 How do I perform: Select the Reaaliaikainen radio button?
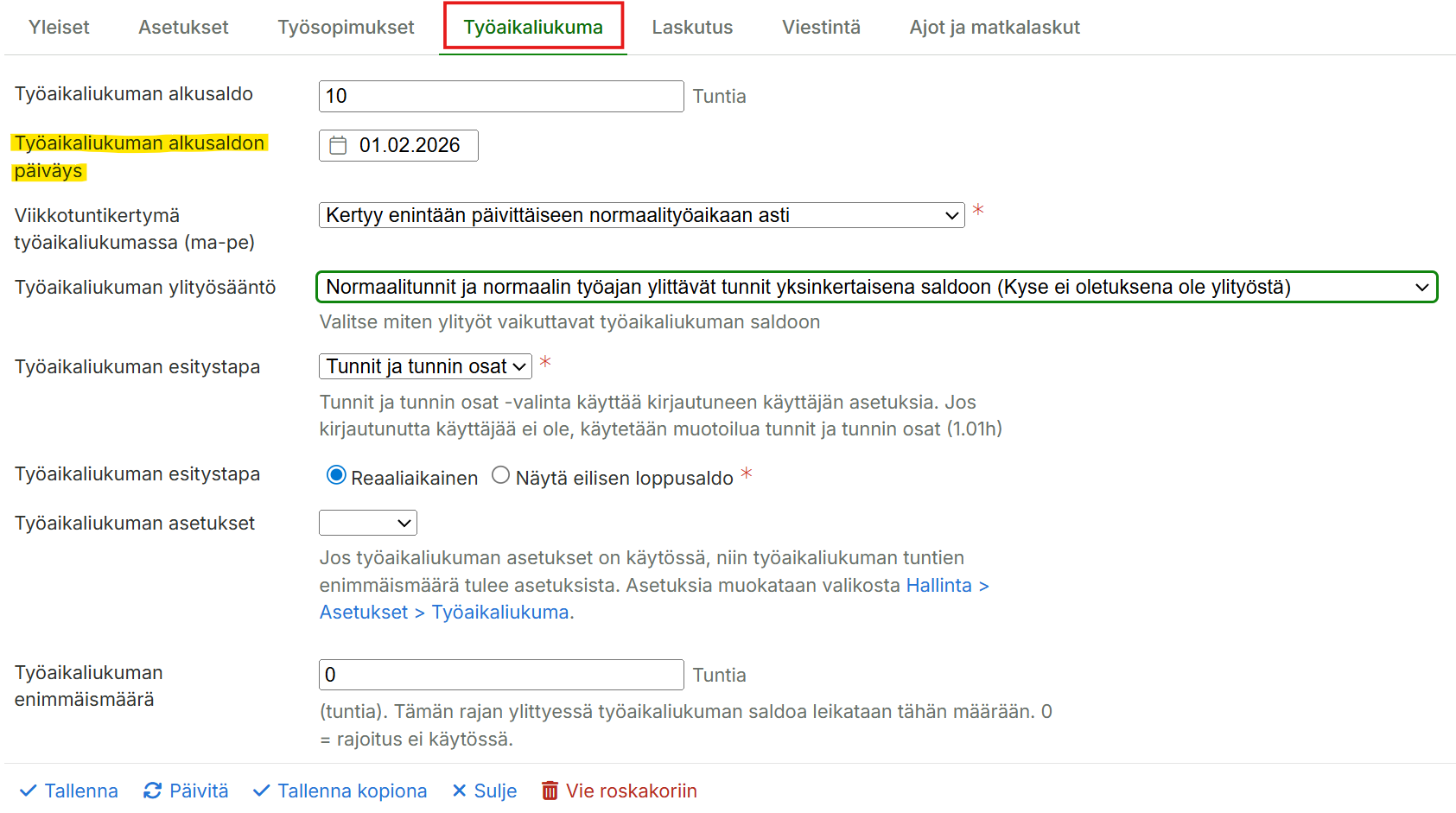(336, 475)
